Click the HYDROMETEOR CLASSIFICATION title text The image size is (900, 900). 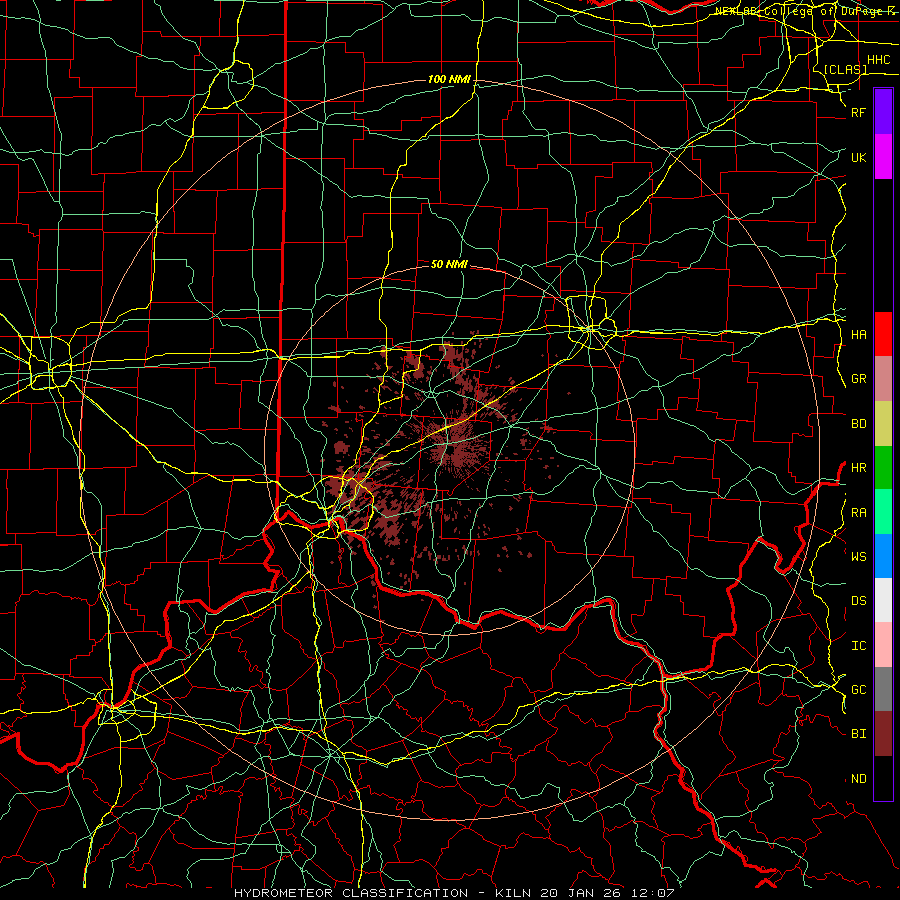tap(351, 893)
